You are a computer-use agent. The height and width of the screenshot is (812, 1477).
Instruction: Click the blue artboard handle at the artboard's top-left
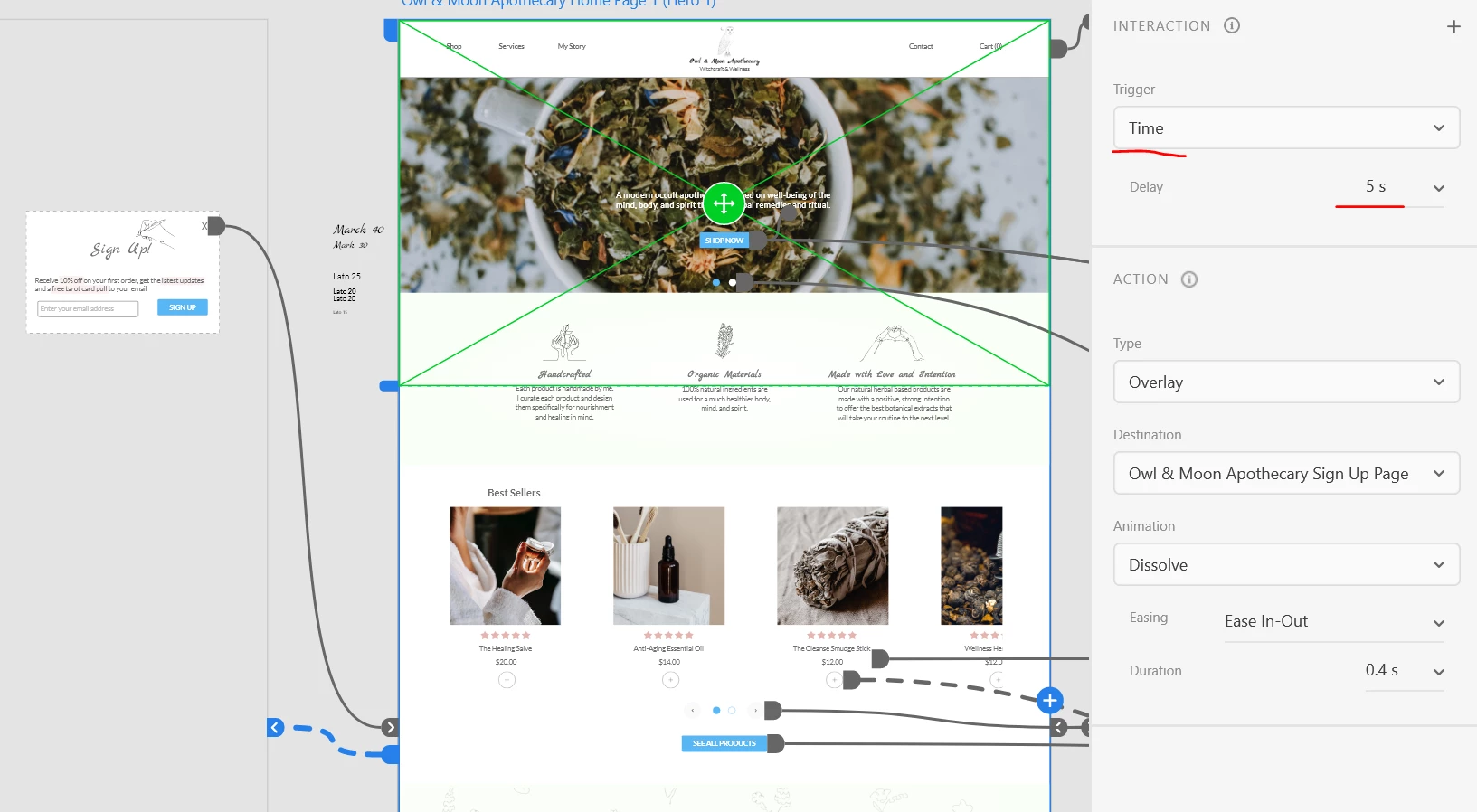391,31
